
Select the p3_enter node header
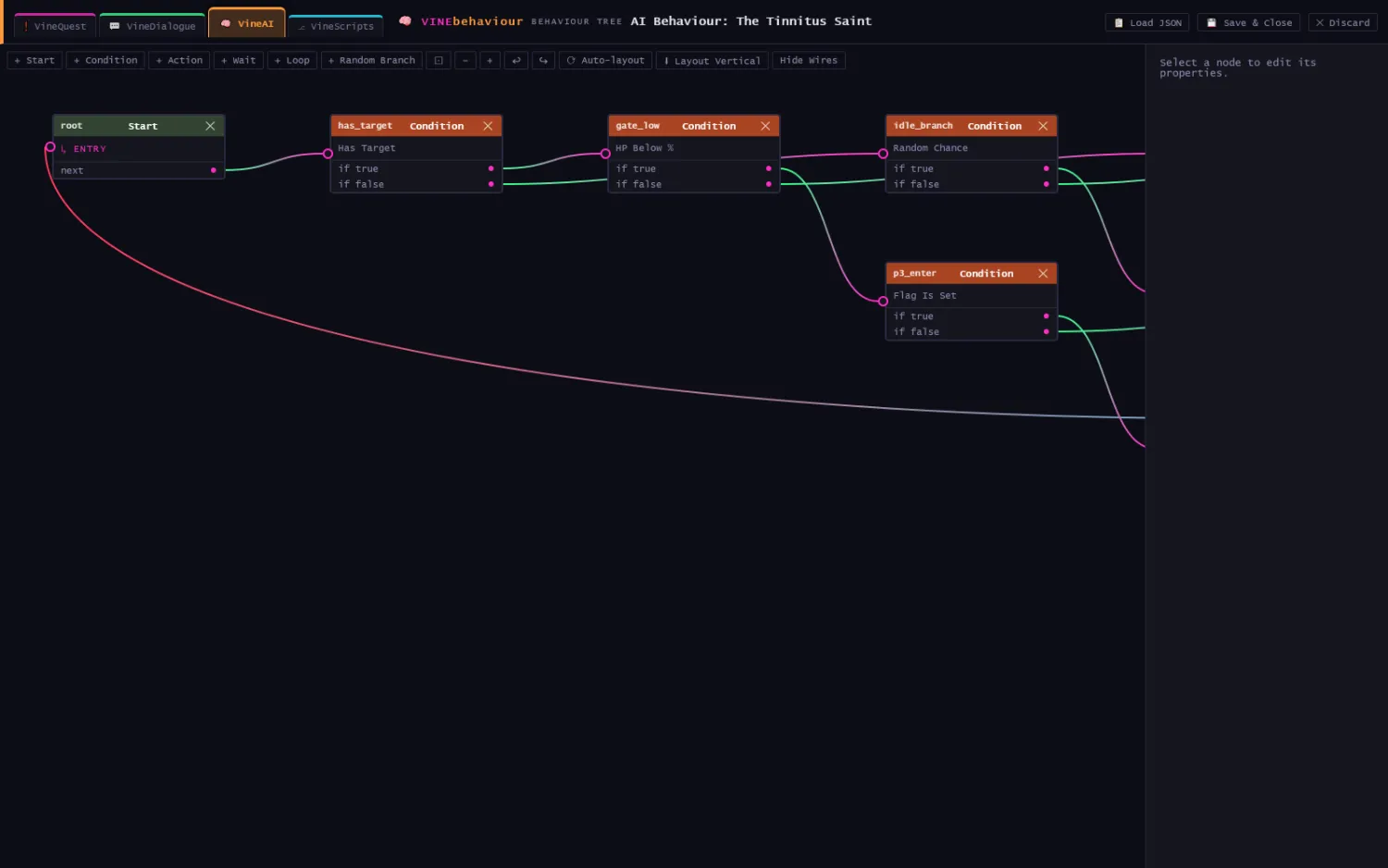(972, 274)
